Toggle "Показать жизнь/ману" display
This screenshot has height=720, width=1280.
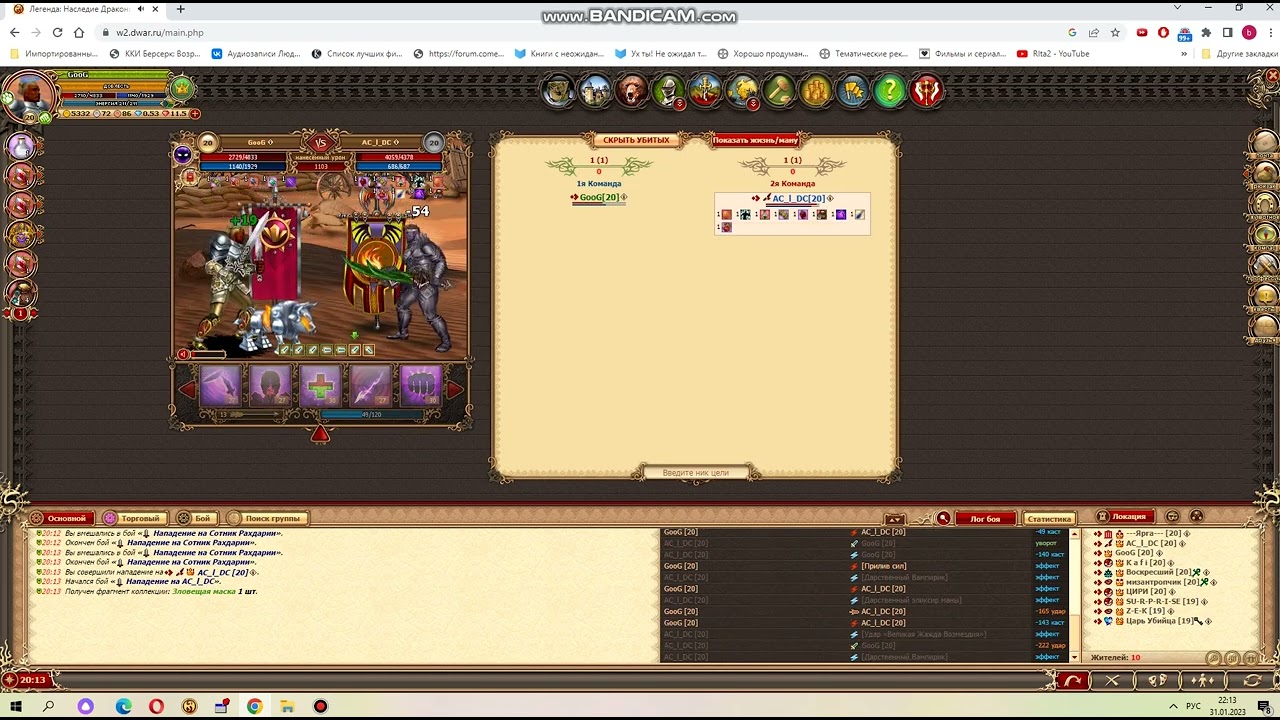click(x=755, y=140)
